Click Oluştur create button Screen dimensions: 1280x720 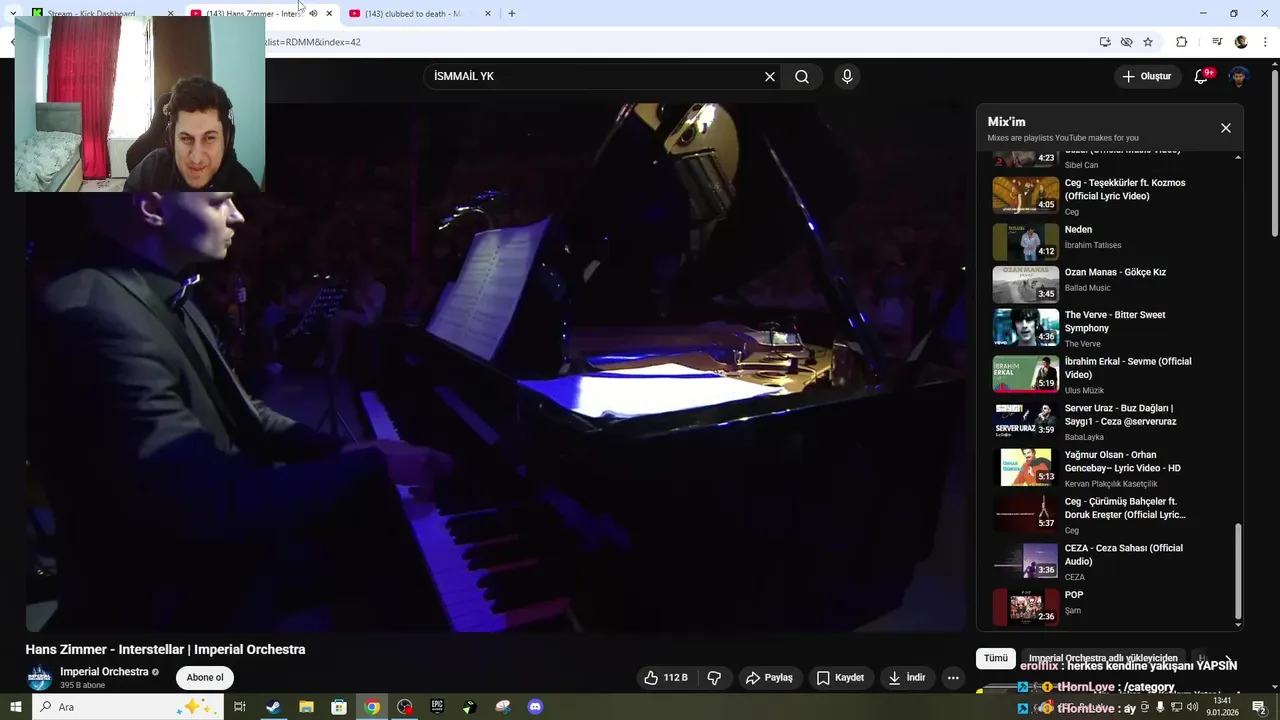click(x=1147, y=77)
